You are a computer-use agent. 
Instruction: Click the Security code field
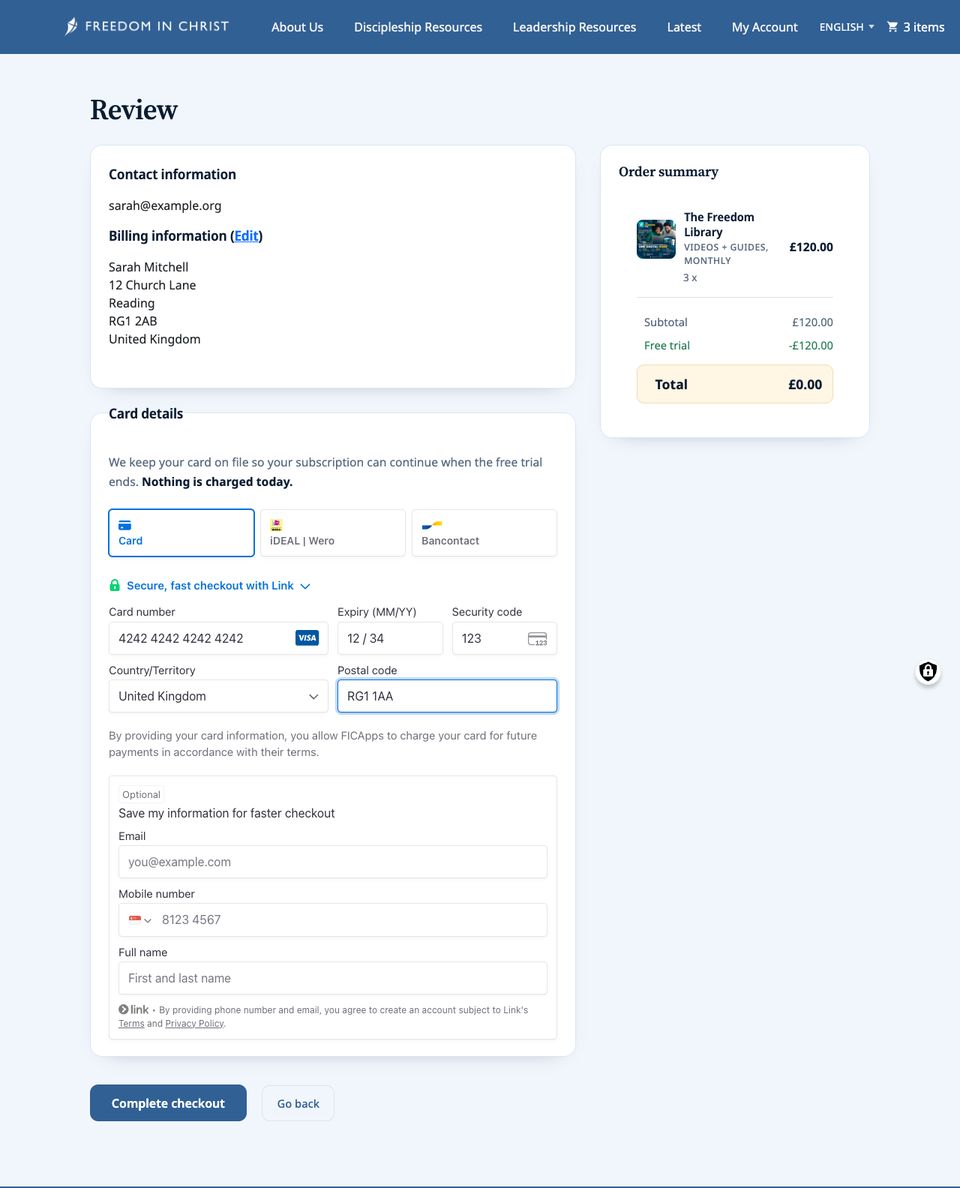[x=504, y=639]
